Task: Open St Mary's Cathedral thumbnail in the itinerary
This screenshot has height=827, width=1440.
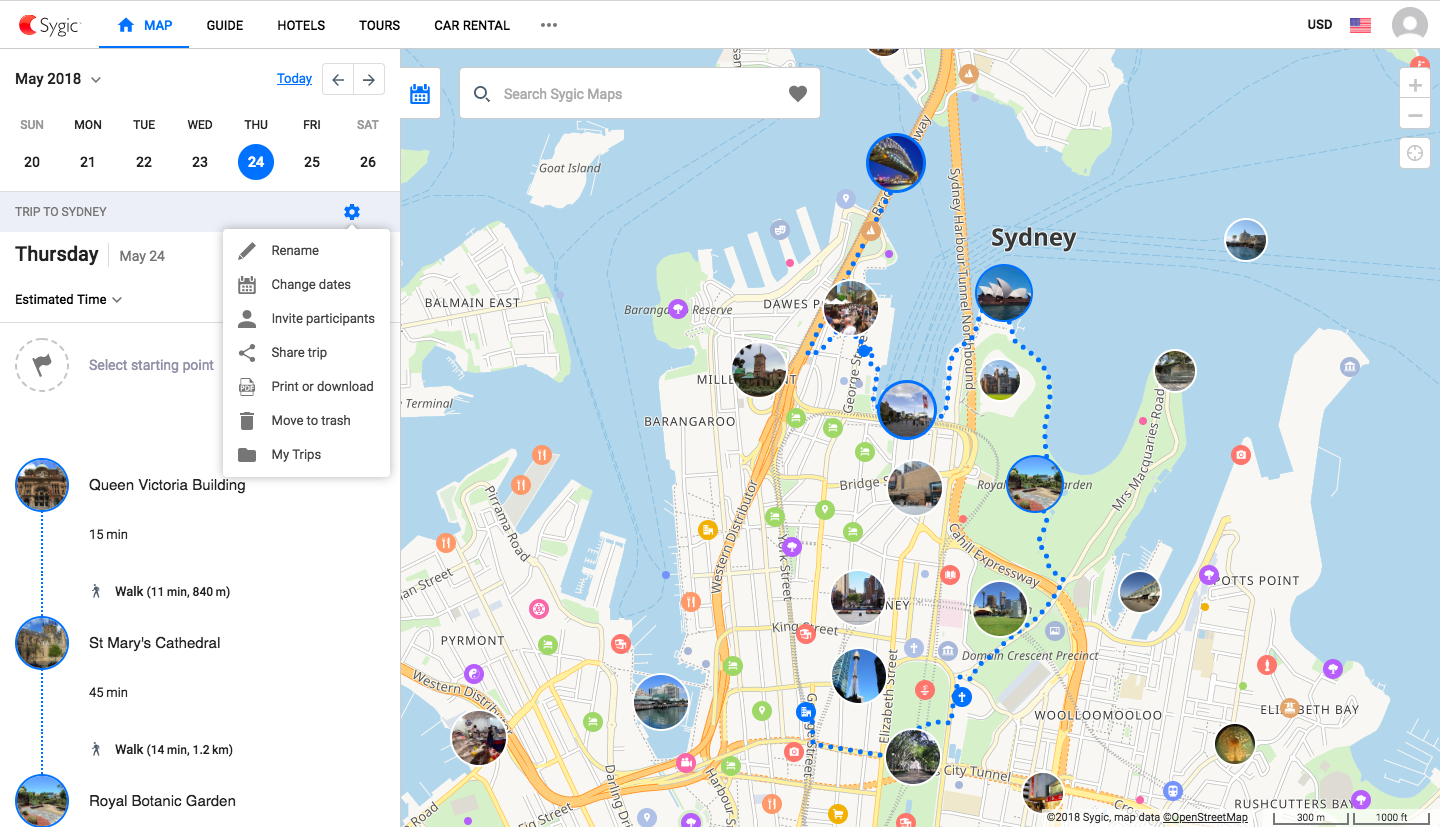Action: 42,643
